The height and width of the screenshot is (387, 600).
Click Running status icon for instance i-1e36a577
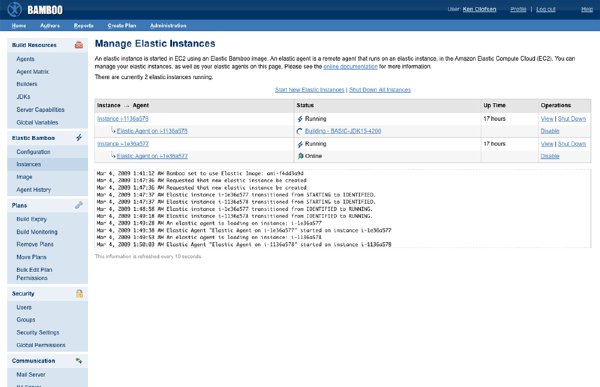click(300, 144)
